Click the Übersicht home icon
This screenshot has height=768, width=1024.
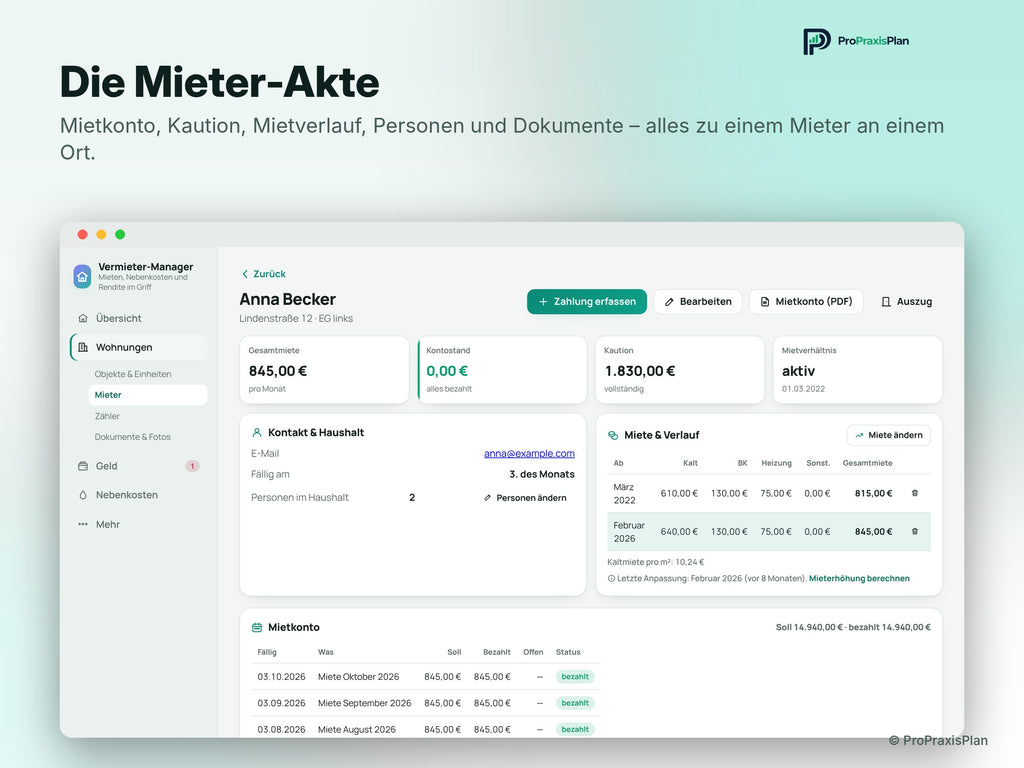(83, 318)
